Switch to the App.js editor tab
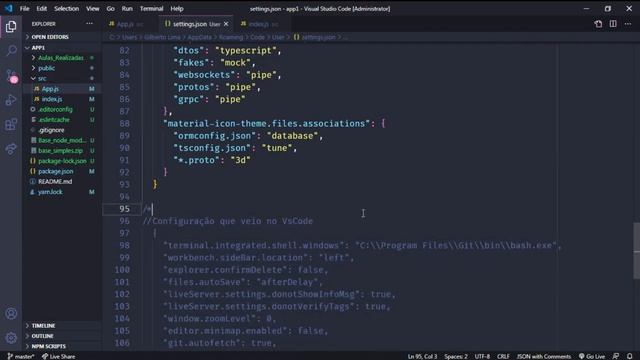Screen dimensions: 640x360 129,24
